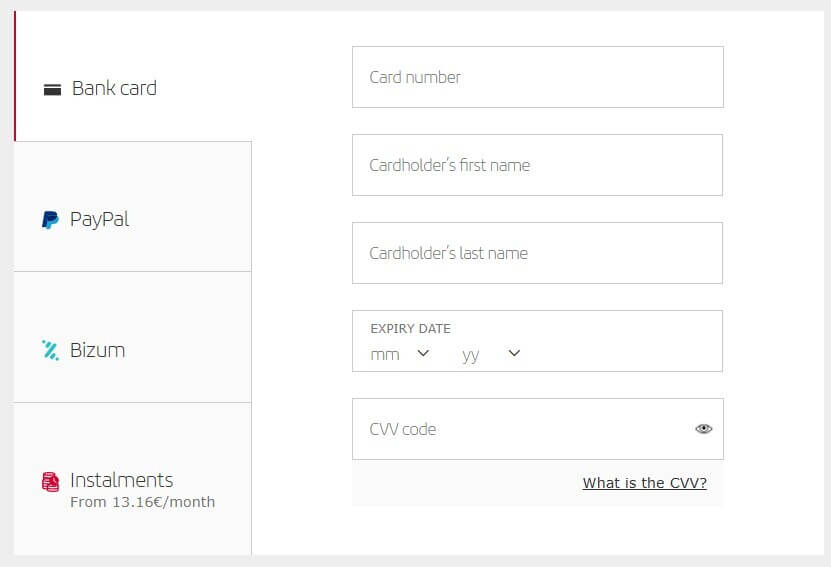Select the yy year selector
This screenshot has height=567, width=831.
(491, 354)
